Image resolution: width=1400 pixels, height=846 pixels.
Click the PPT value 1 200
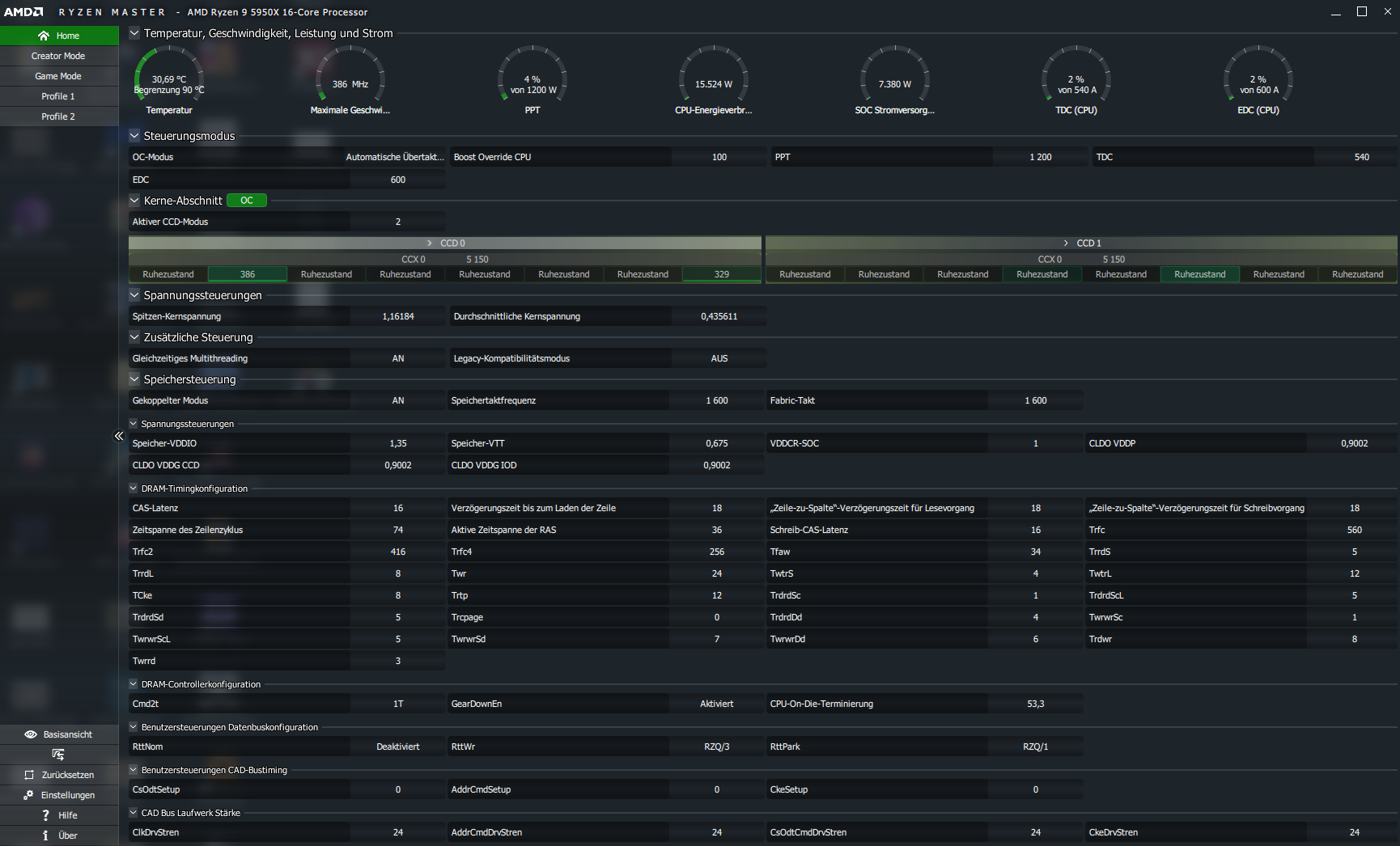tap(1041, 157)
